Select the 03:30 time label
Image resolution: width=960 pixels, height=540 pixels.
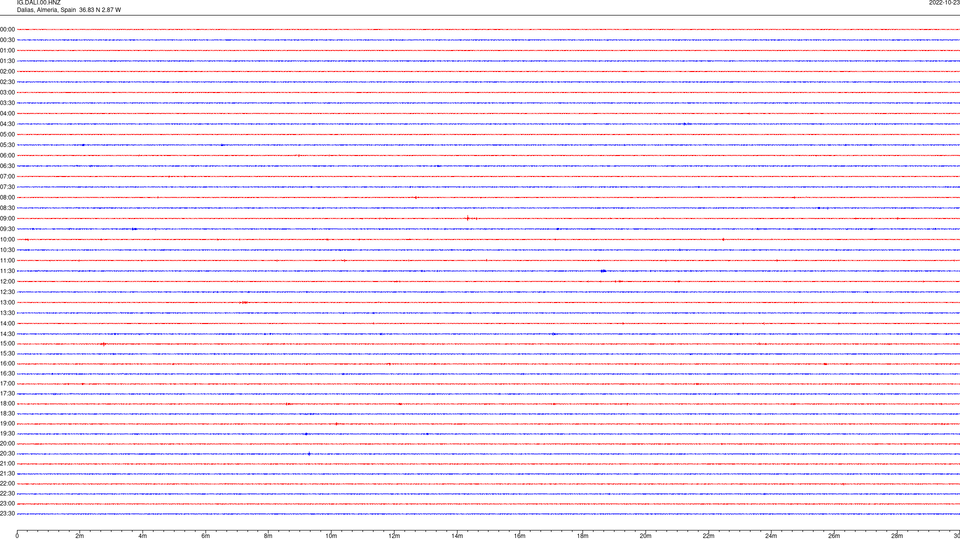pyautogui.click(x=7, y=103)
